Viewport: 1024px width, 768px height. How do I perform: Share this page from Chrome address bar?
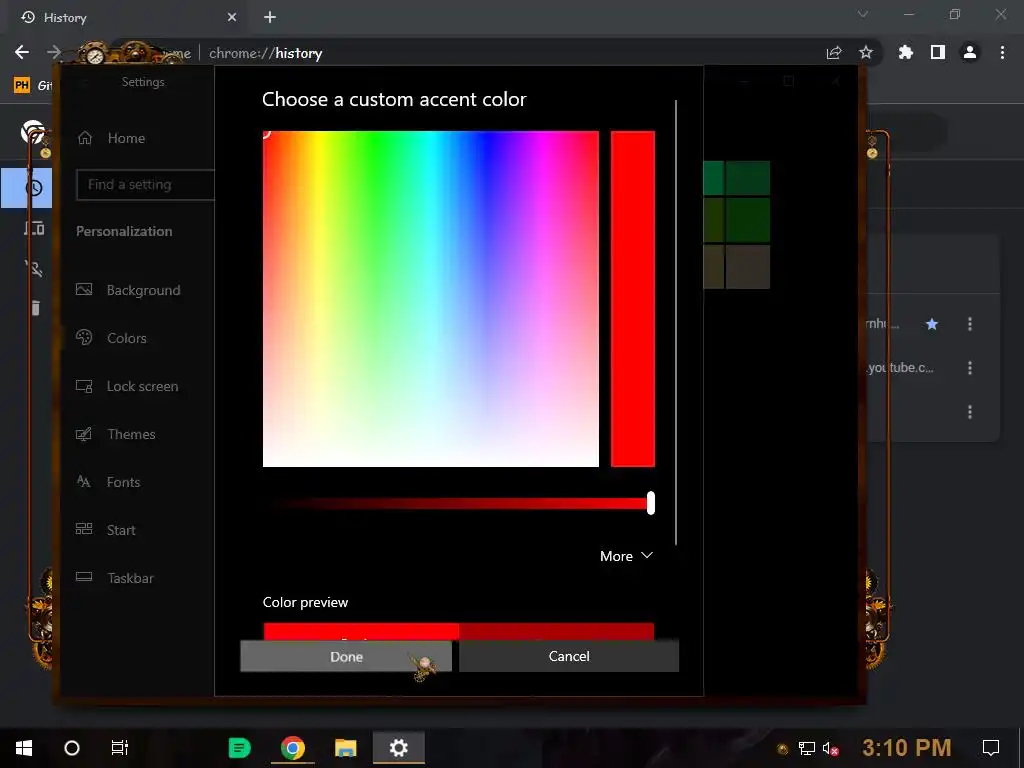click(834, 53)
